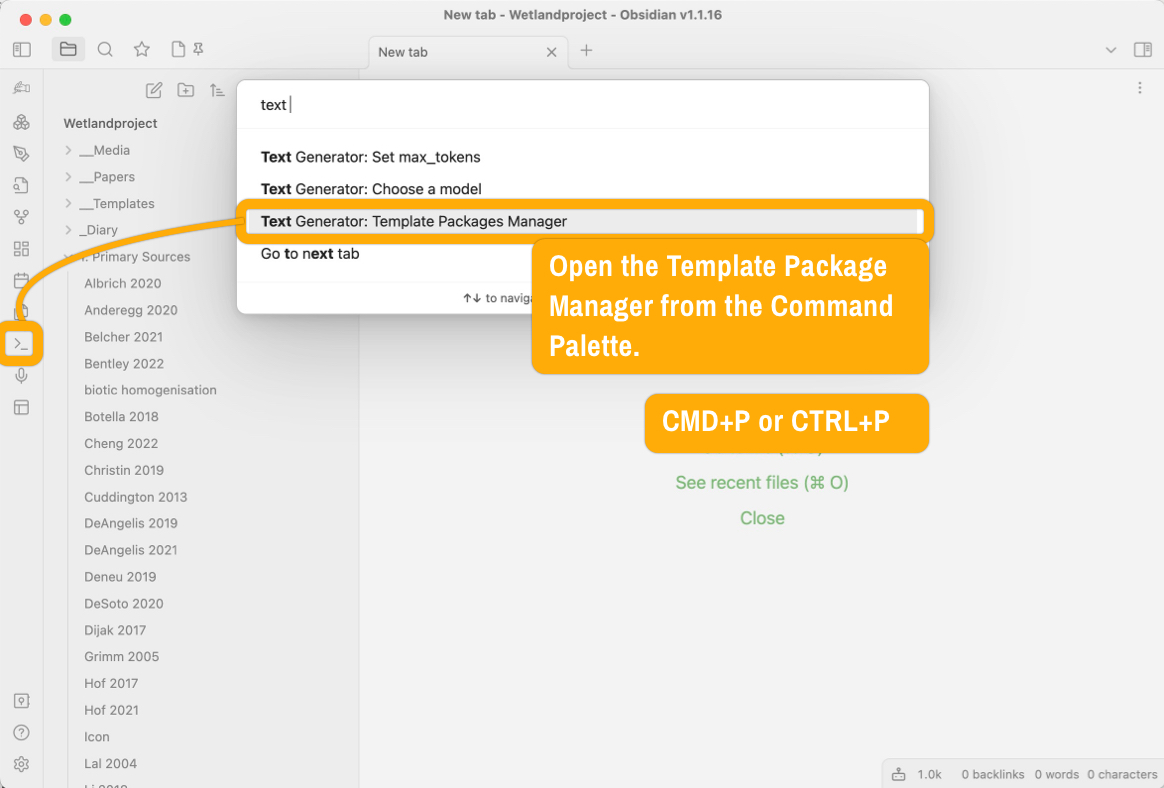Click the layout template ribbon icon
The height and width of the screenshot is (788, 1164).
coord(22,408)
